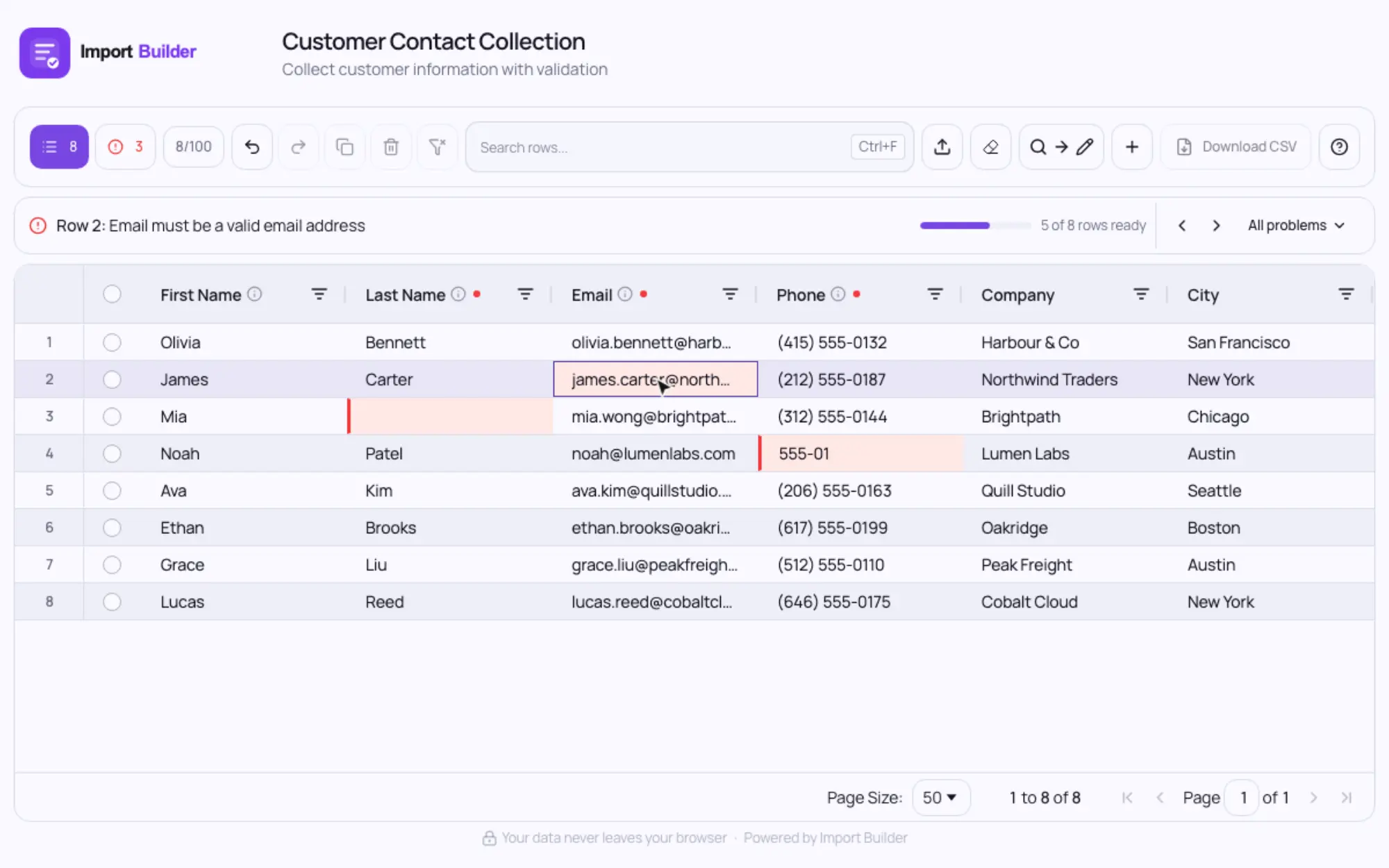Click the eraser clear data icon
This screenshot has width=1389, height=868.
point(990,147)
